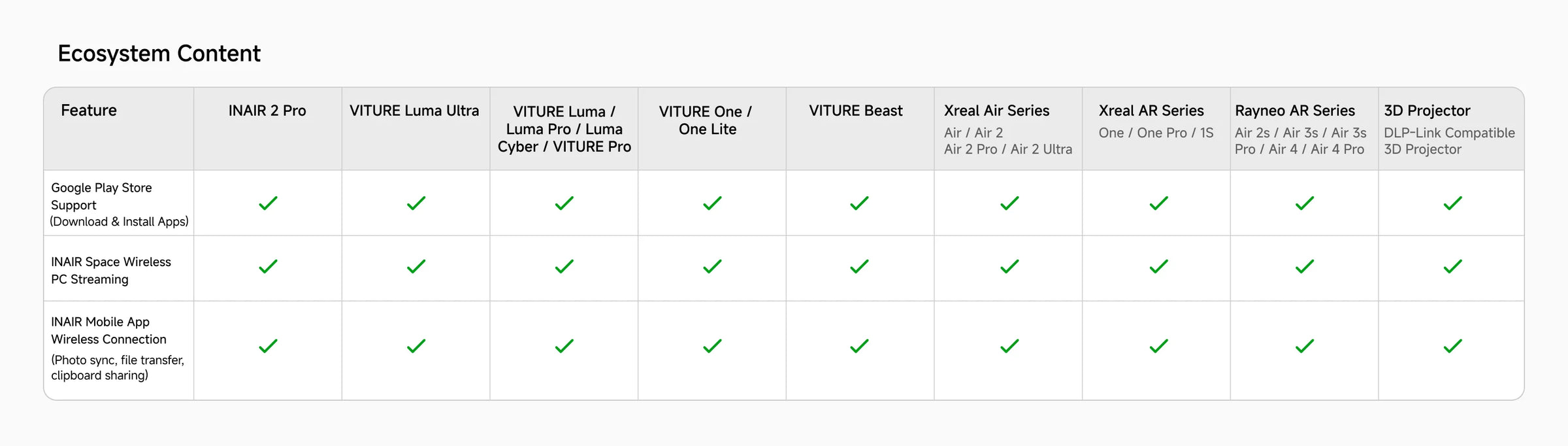Click INAIR Mobile App Wireless Connection label
The width and height of the screenshot is (1568, 446).
point(118,348)
